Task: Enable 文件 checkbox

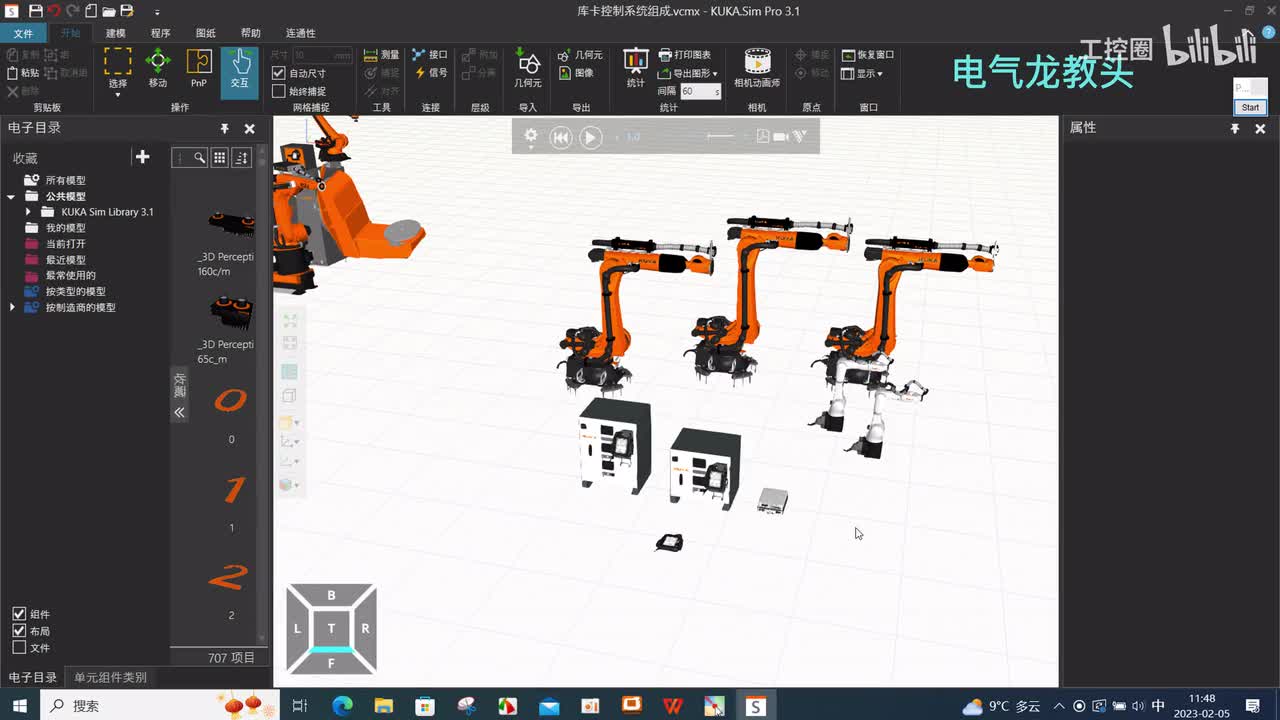Action: (19, 648)
